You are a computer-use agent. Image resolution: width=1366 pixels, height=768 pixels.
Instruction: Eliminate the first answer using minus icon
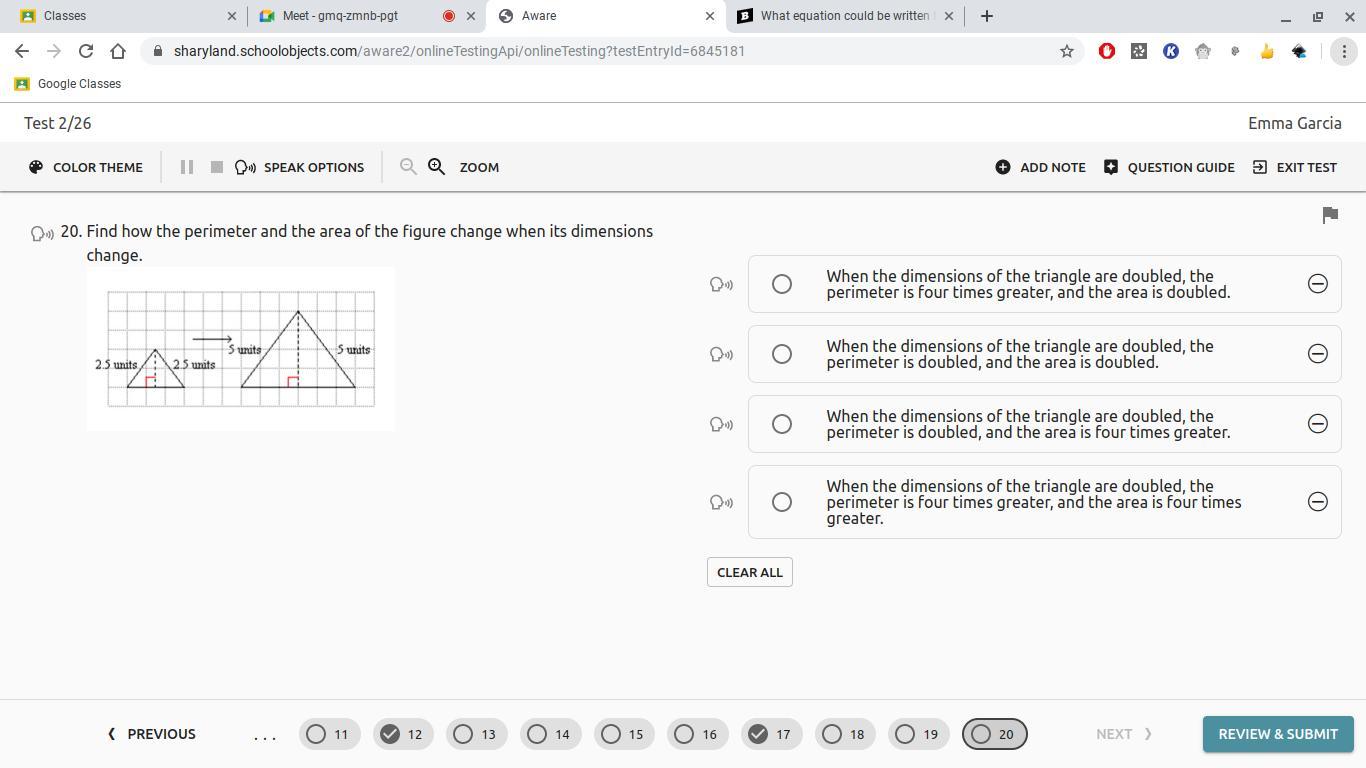pos(1318,284)
